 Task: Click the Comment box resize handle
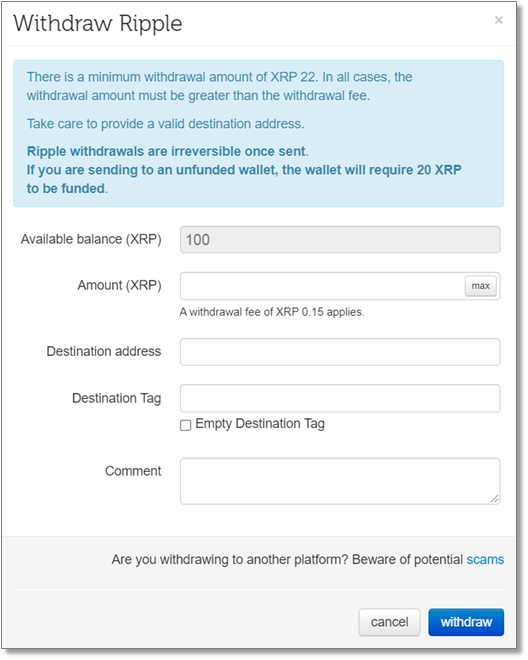click(495, 499)
